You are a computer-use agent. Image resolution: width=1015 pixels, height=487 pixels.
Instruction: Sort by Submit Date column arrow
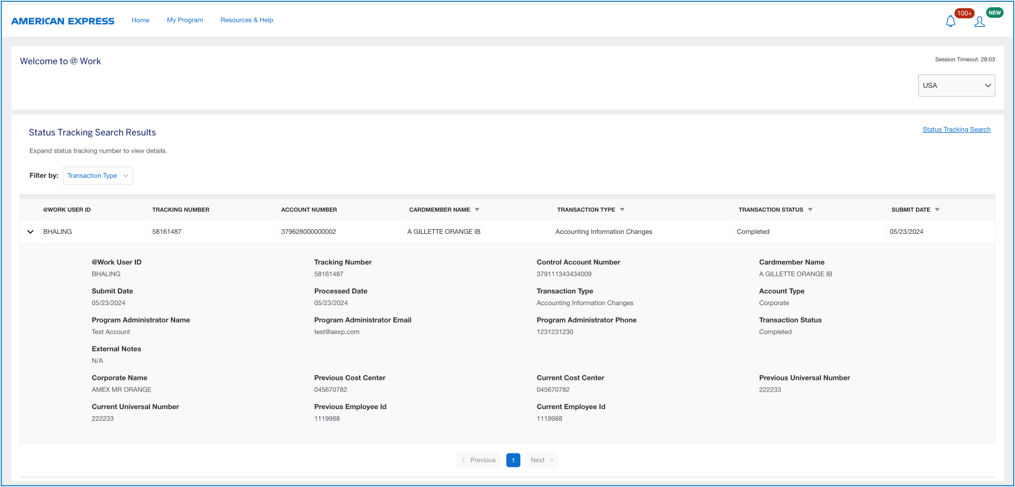pyautogui.click(x=937, y=210)
